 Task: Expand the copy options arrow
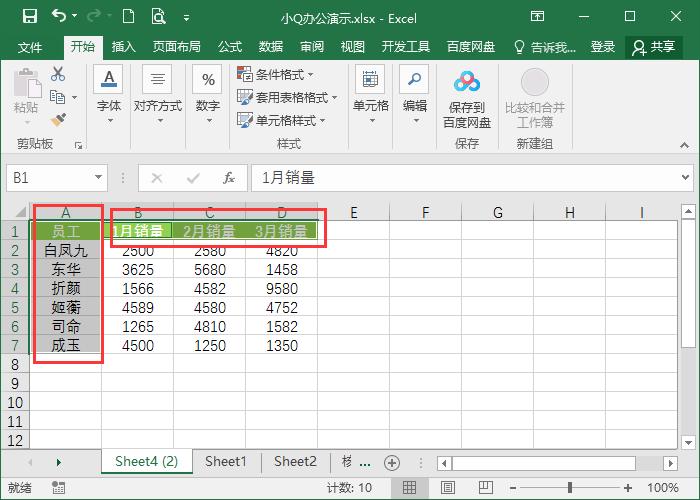click(x=75, y=97)
